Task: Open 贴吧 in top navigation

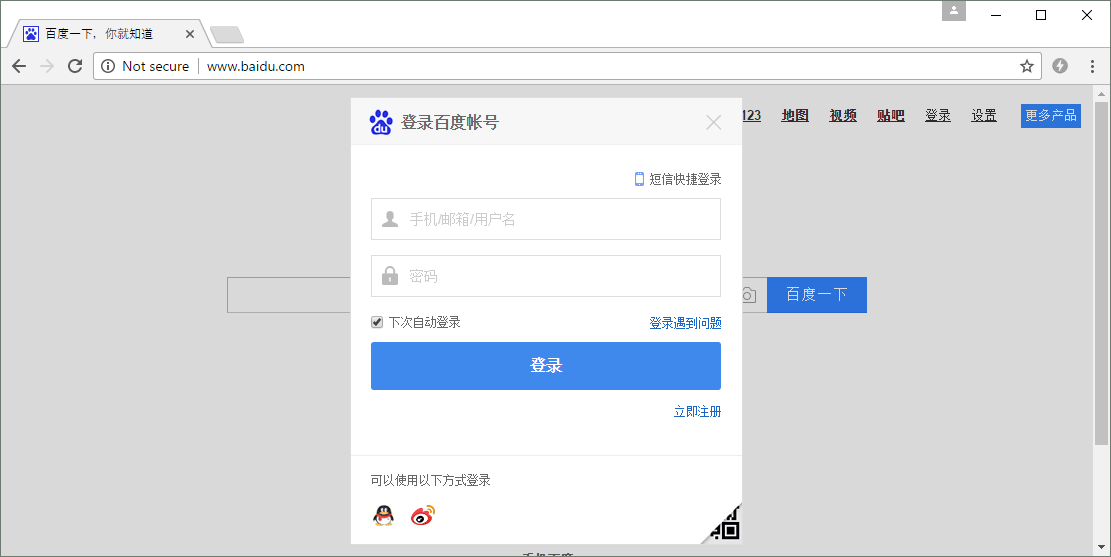Action: (891, 116)
